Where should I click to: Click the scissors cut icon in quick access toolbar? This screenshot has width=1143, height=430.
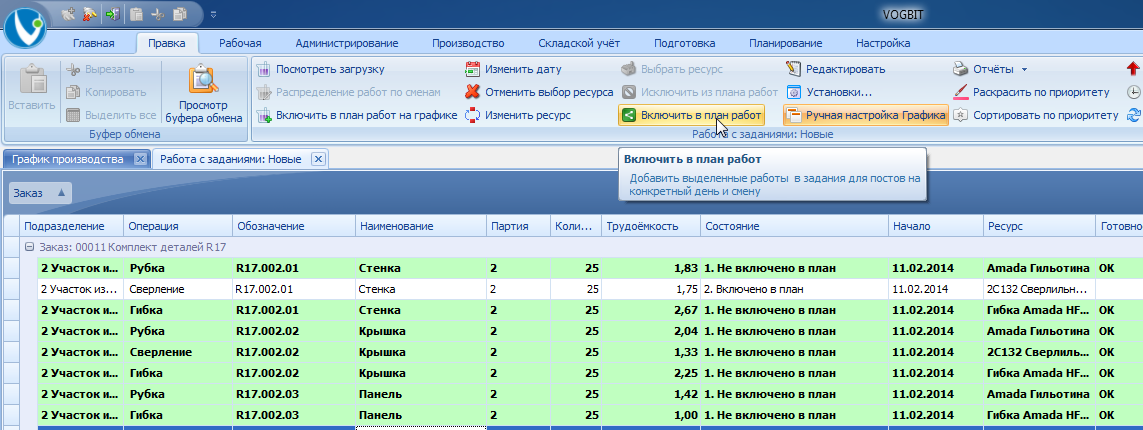[157, 13]
